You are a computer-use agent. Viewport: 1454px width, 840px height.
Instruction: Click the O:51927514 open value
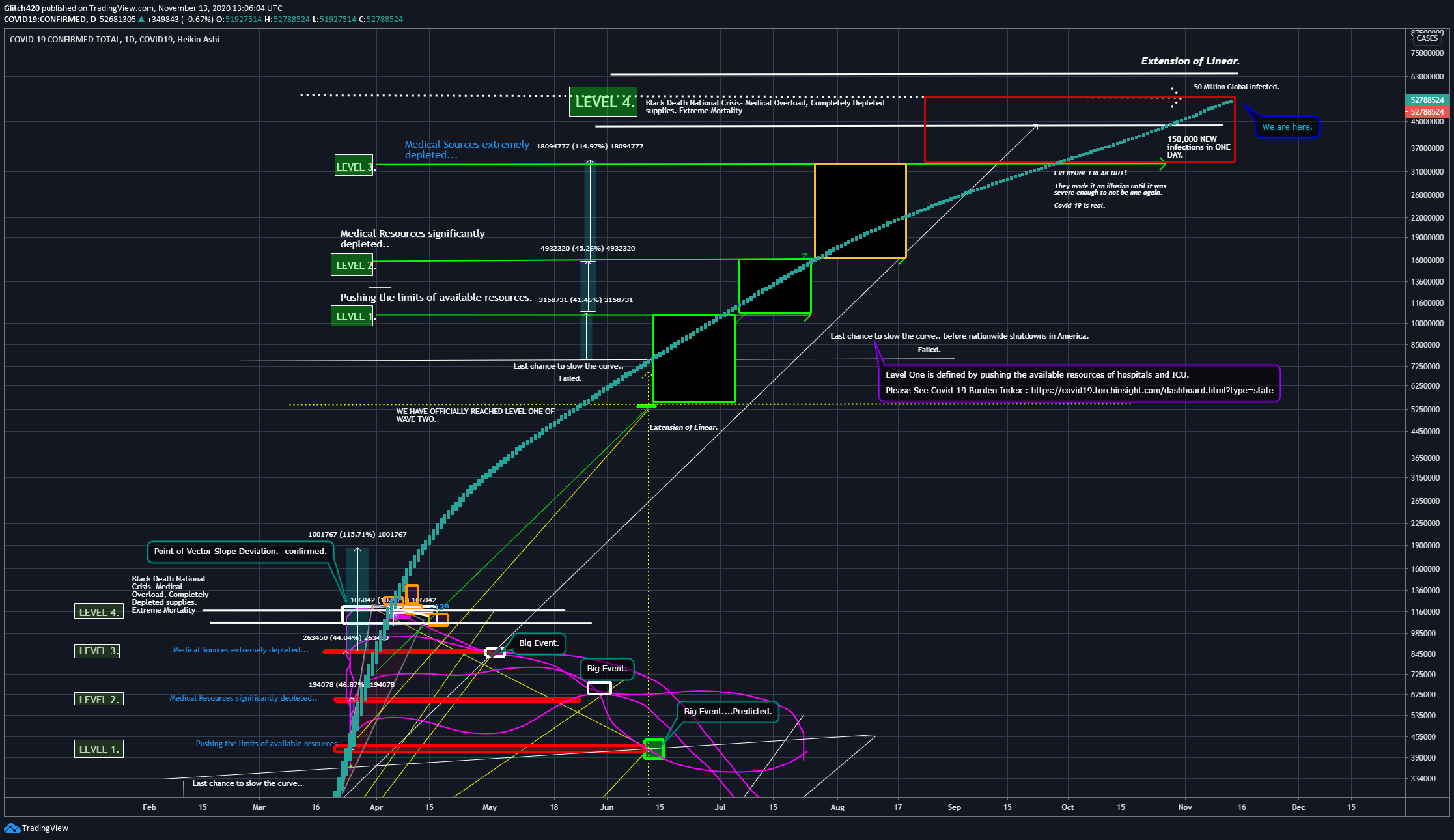point(239,20)
